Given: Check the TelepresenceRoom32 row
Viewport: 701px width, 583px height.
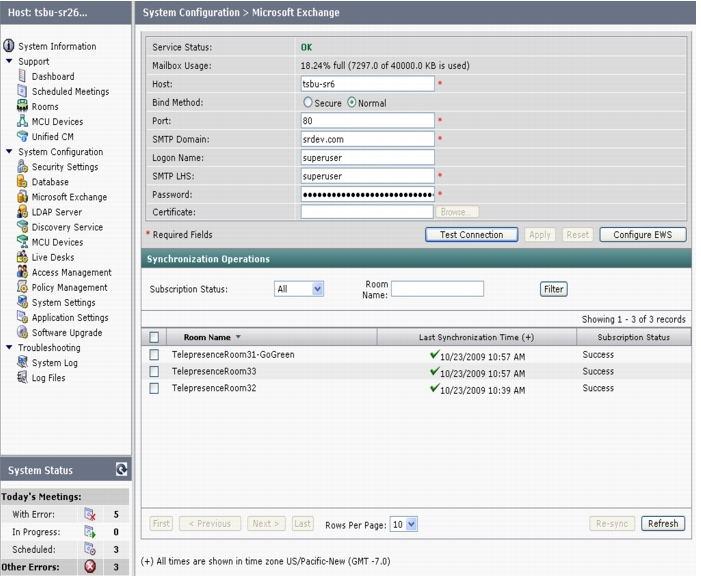Looking at the screenshot, I should (x=154, y=389).
